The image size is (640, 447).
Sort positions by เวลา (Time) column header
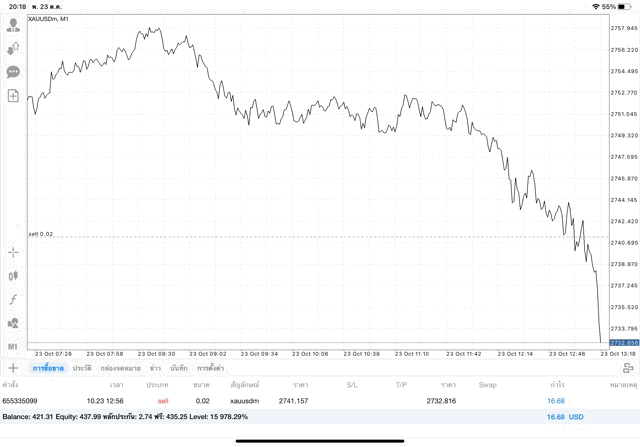pos(117,384)
